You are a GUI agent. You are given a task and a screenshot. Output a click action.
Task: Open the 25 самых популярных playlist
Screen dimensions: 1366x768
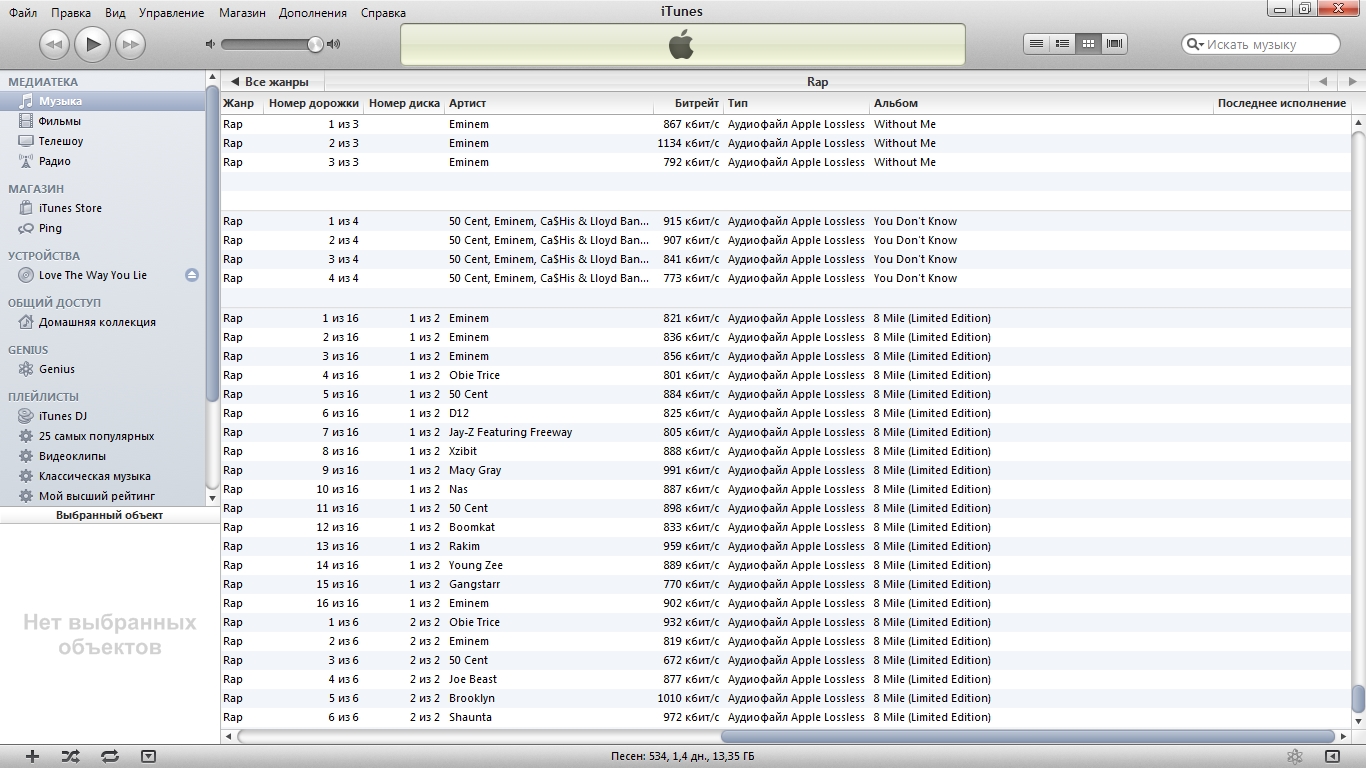(x=102, y=436)
